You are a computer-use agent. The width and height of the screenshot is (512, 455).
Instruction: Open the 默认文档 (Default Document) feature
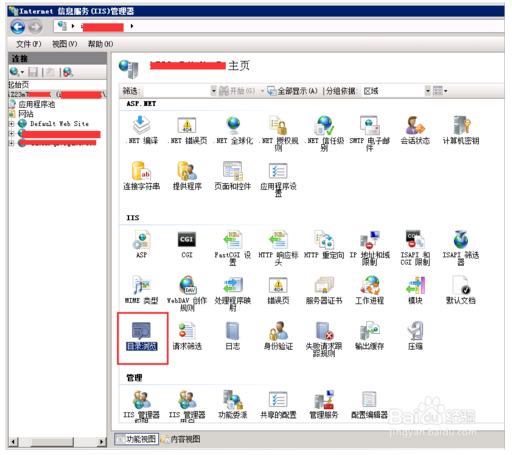click(461, 290)
